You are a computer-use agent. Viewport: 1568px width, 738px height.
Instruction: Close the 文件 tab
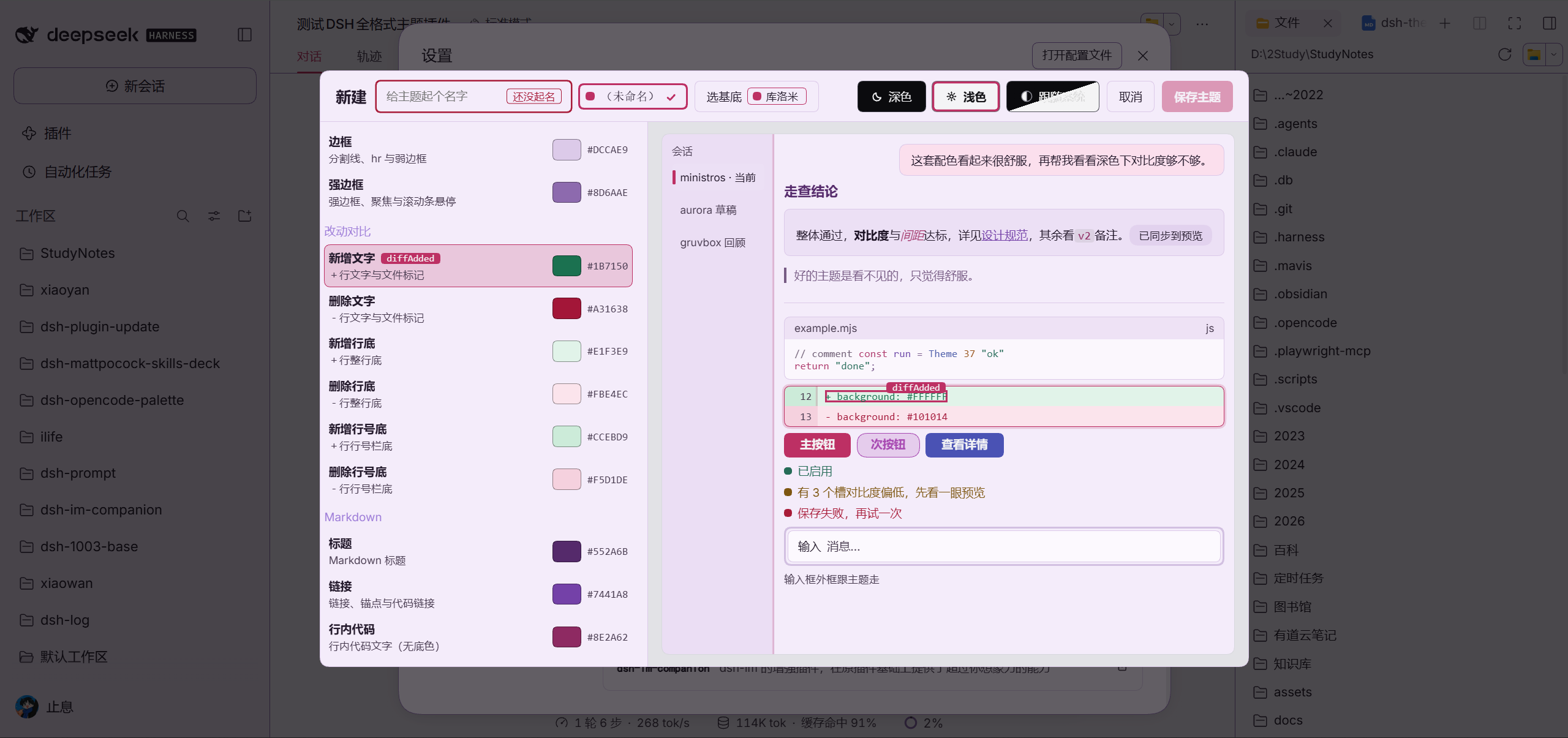pyautogui.click(x=1328, y=23)
